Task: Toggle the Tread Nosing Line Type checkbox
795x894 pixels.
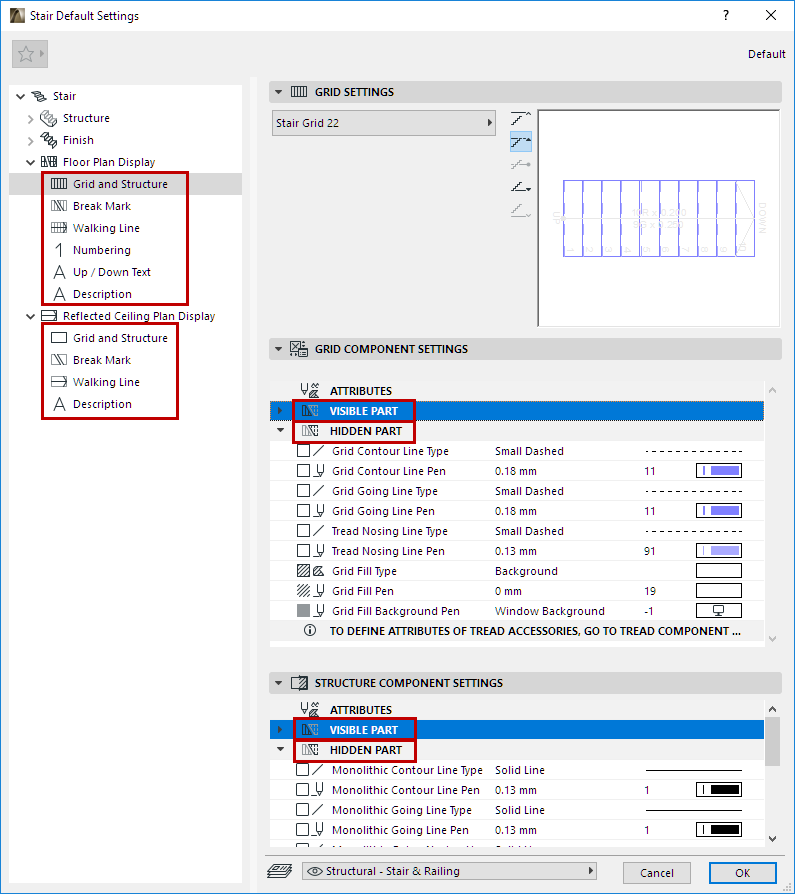Action: pos(303,531)
